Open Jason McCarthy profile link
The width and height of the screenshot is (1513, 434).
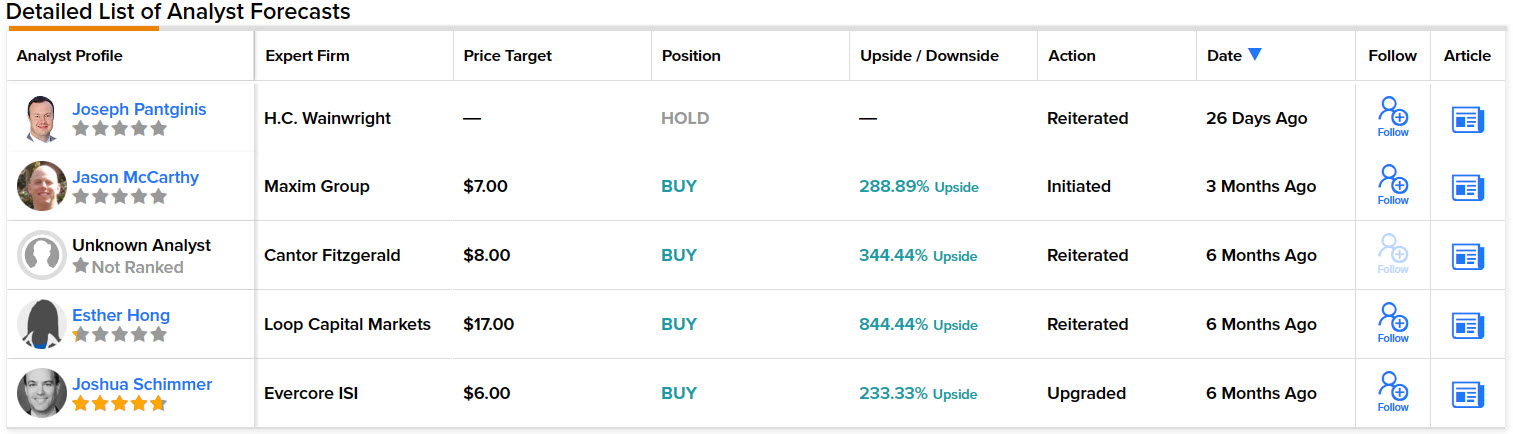tap(135, 177)
